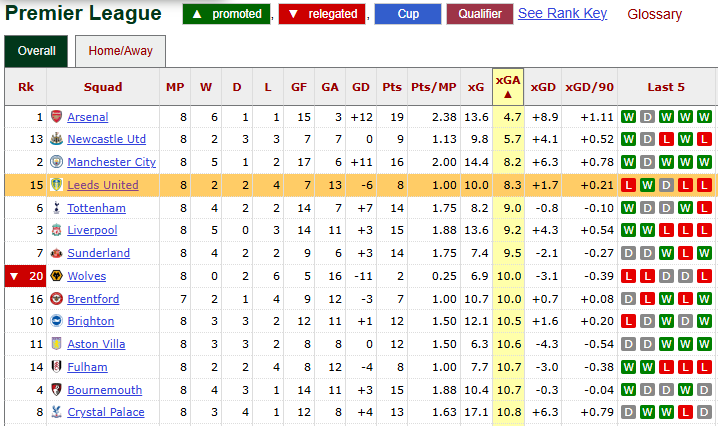Screen dimensions: 718x426
Task: Click the Crystal Palace crest icon
Action: (x=56, y=412)
